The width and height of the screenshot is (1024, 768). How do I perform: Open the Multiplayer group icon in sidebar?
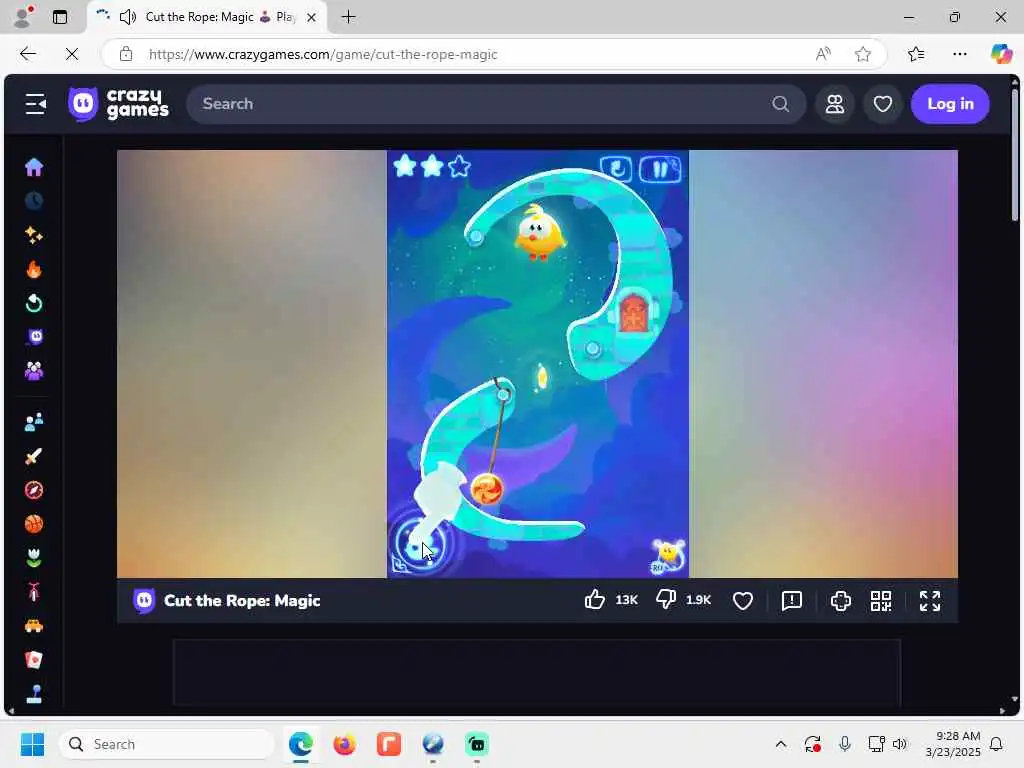point(34,371)
